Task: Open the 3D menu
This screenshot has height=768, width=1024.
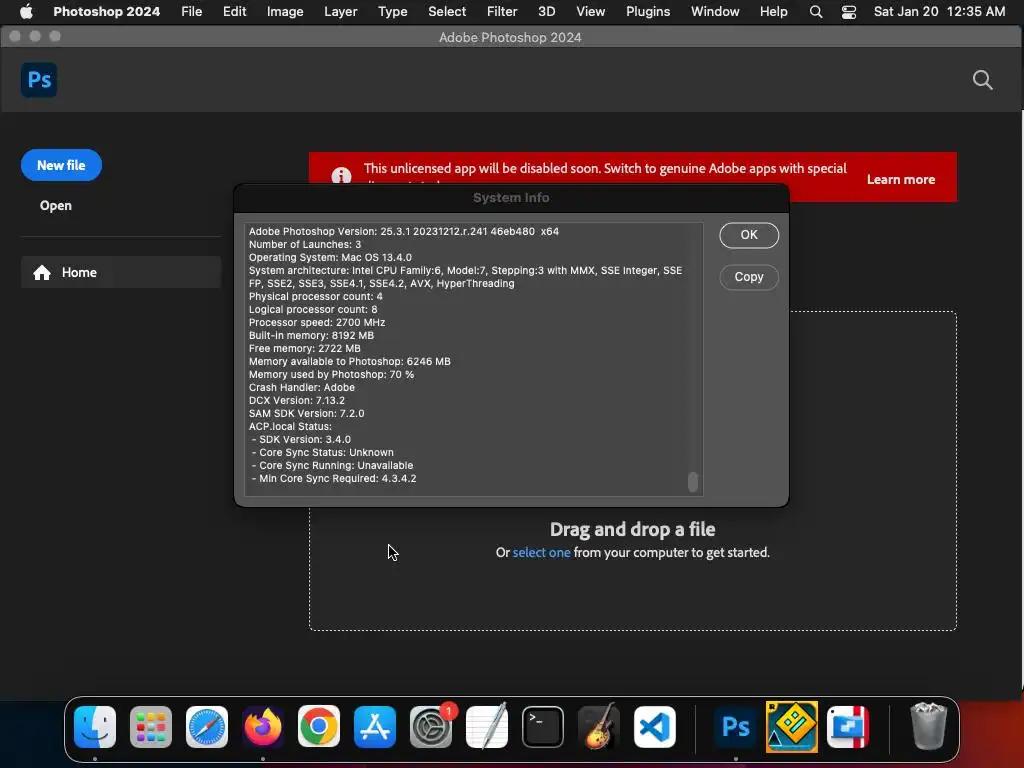Action: click(547, 12)
